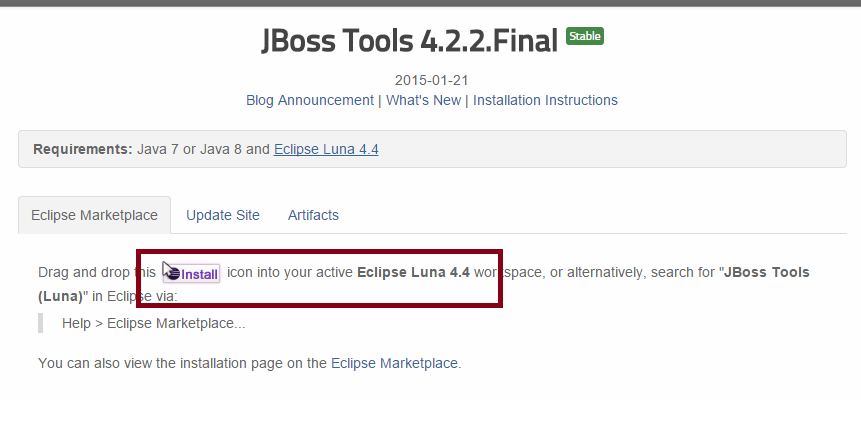Click the "Java 7 or Java 8" requirement text
Screen dimensions: 861x424
190,149
